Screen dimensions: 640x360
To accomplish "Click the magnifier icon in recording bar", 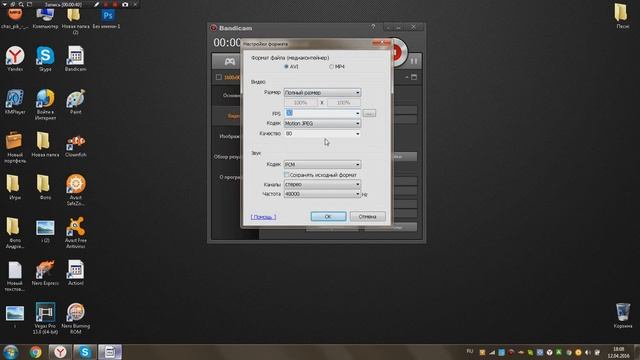I will coord(21,4).
